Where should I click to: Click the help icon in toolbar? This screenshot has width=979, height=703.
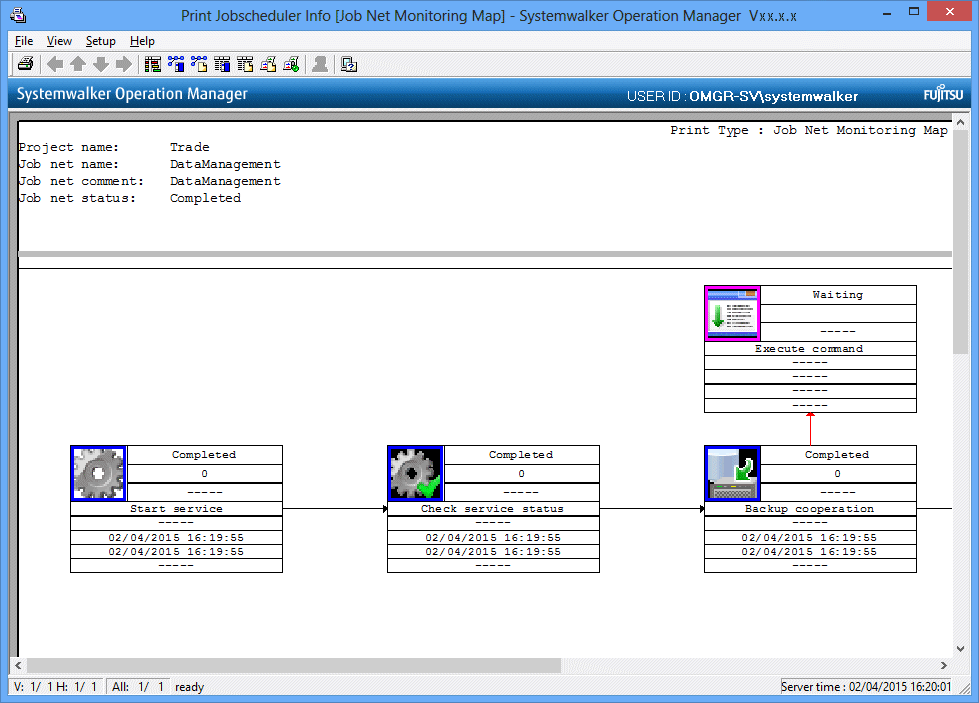(x=349, y=65)
